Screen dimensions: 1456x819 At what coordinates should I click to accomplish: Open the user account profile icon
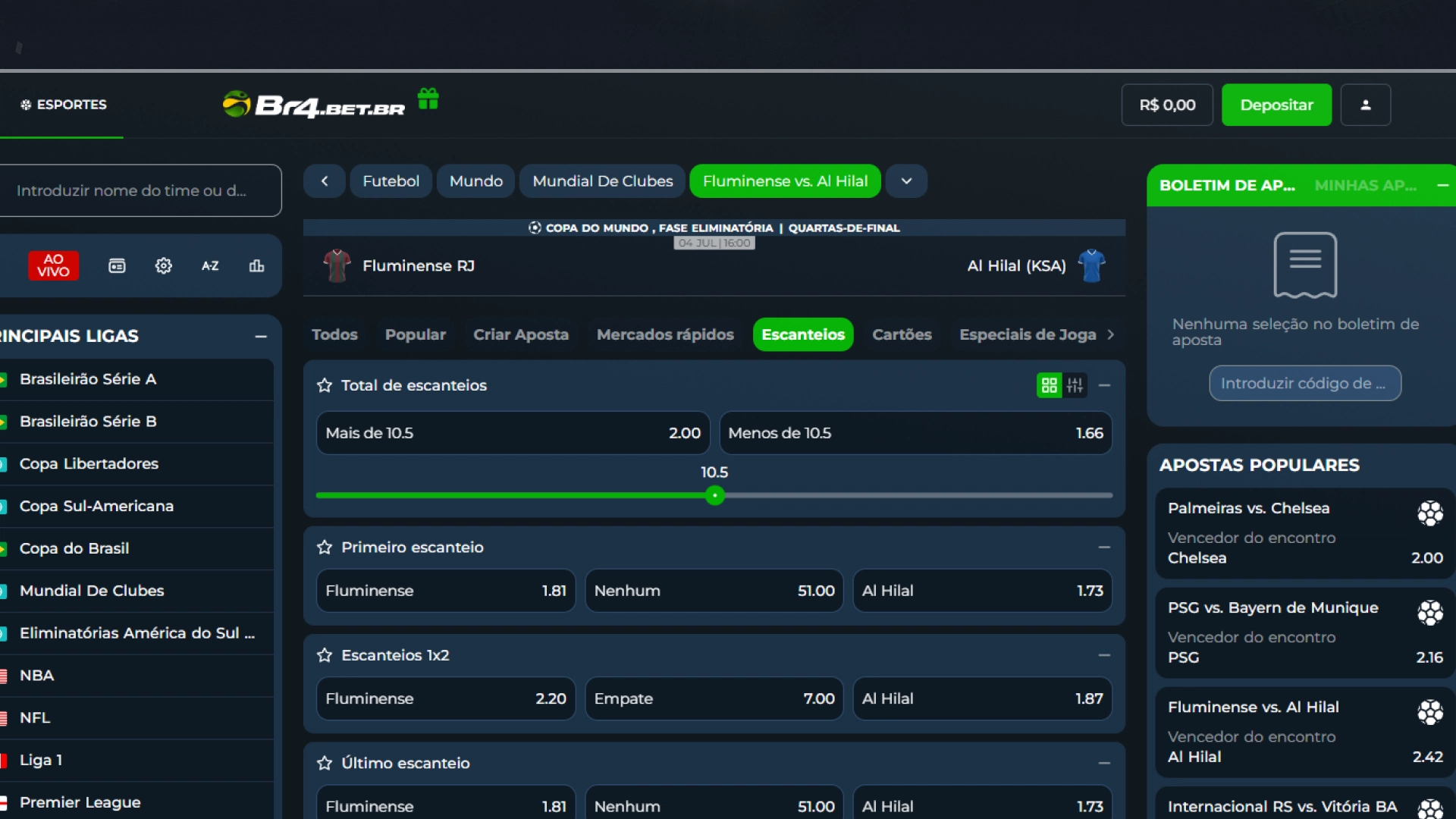coord(1365,105)
